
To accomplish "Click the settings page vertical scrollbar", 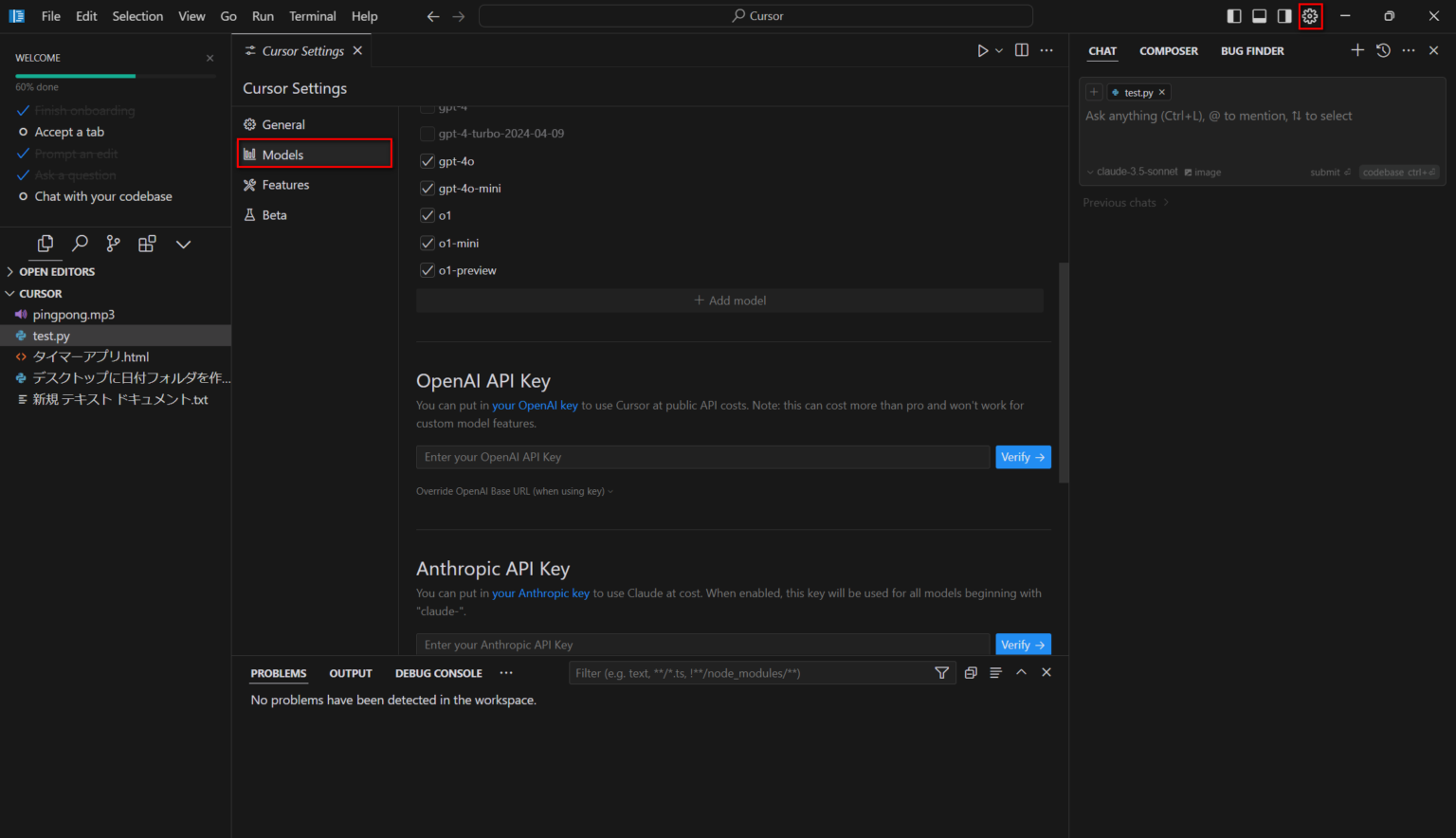I will (x=1064, y=373).
